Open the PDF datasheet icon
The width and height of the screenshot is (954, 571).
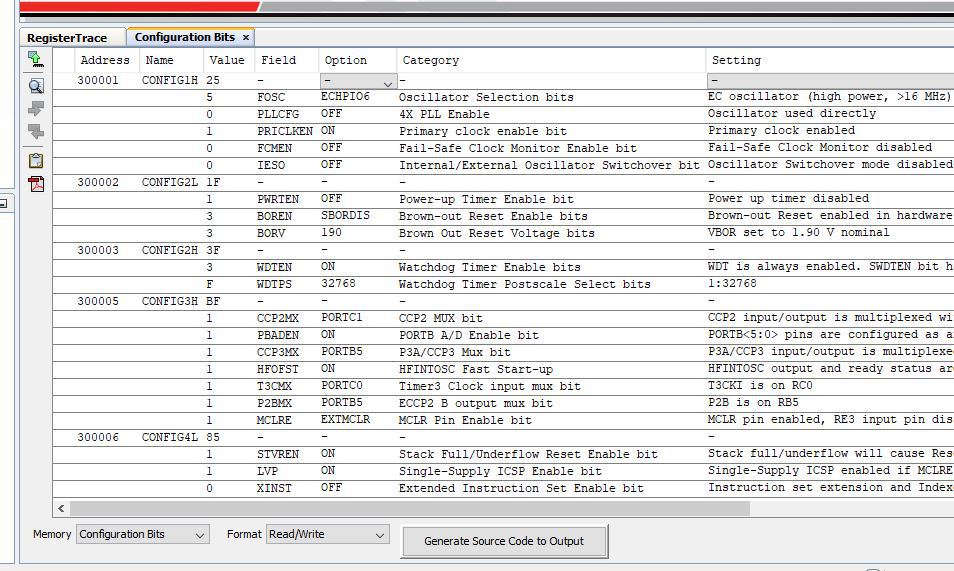(36, 184)
